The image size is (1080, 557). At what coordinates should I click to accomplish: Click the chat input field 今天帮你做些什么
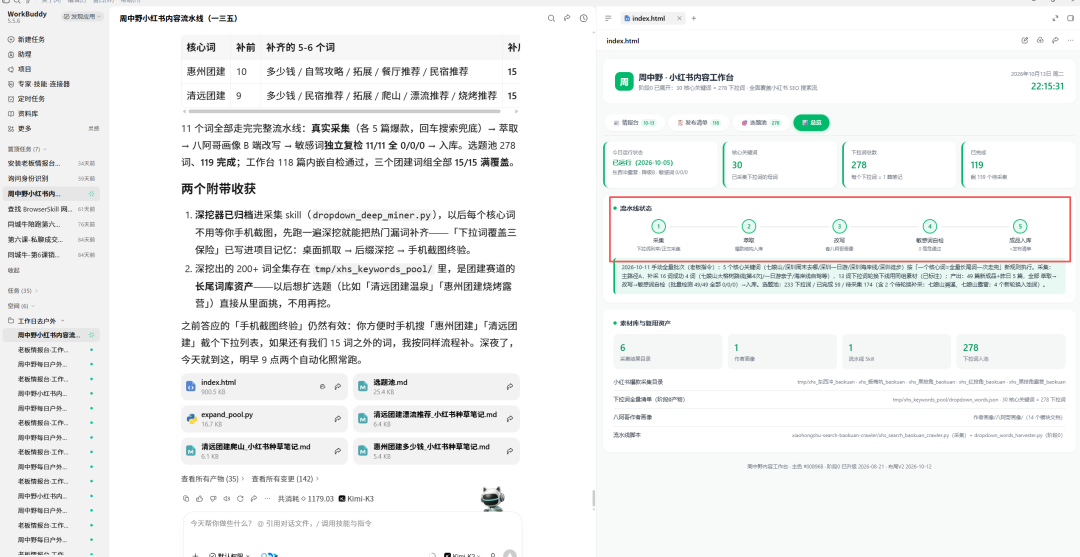351,523
